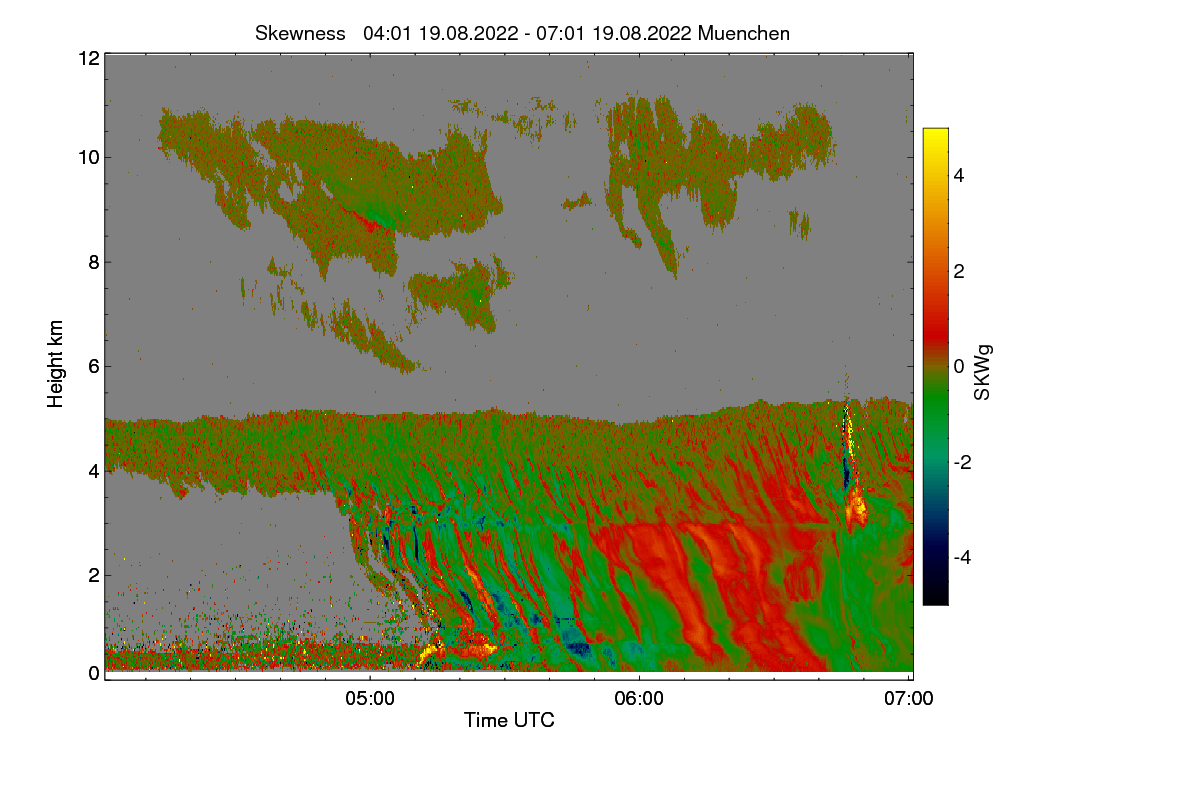Click the yellow top of the colorbar
The width and height of the screenshot is (1200, 800).
point(935,140)
